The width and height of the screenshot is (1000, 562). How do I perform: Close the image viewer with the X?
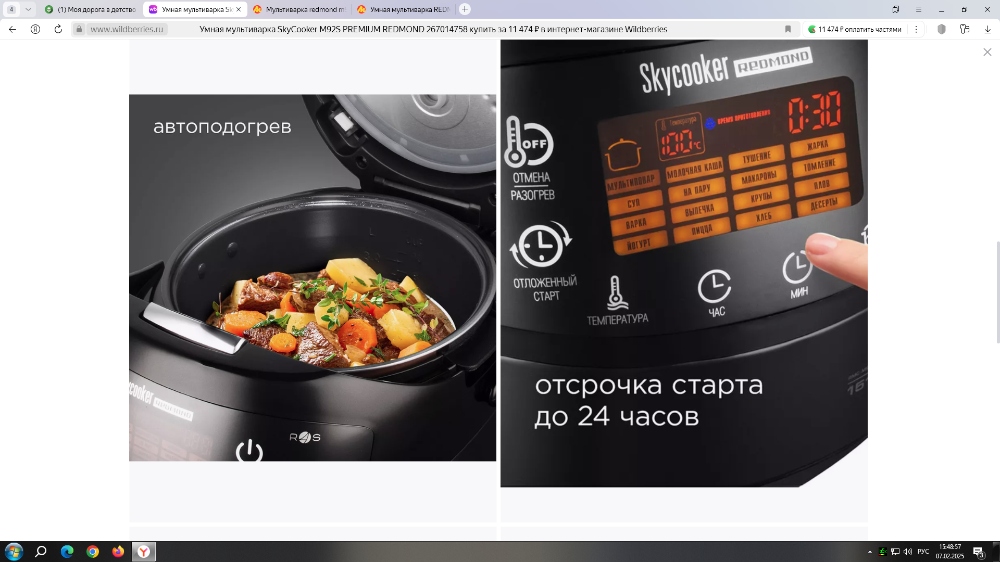tap(987, 52)
